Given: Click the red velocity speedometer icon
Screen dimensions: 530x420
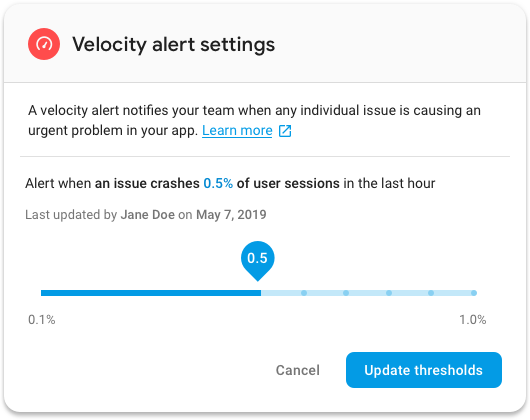Looking at the screenshot, I should 44,44.
